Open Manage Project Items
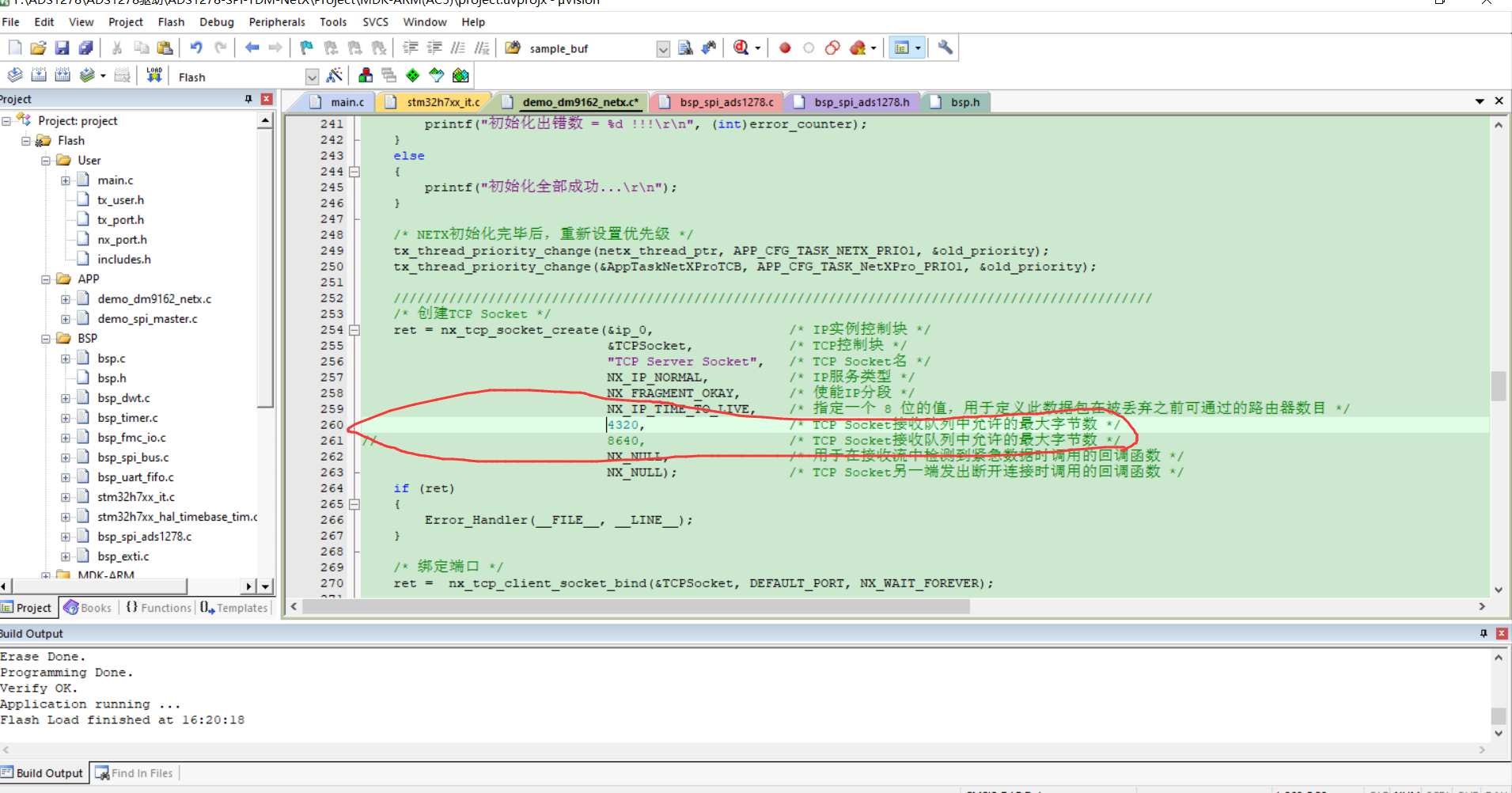The width and height of the screenshot is (1512, 793). click(366, 76)
